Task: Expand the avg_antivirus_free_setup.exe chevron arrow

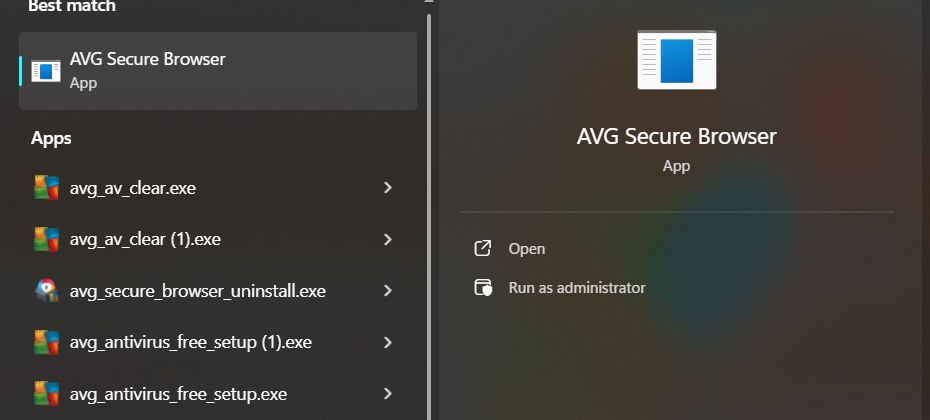Action: pos(387,393)
